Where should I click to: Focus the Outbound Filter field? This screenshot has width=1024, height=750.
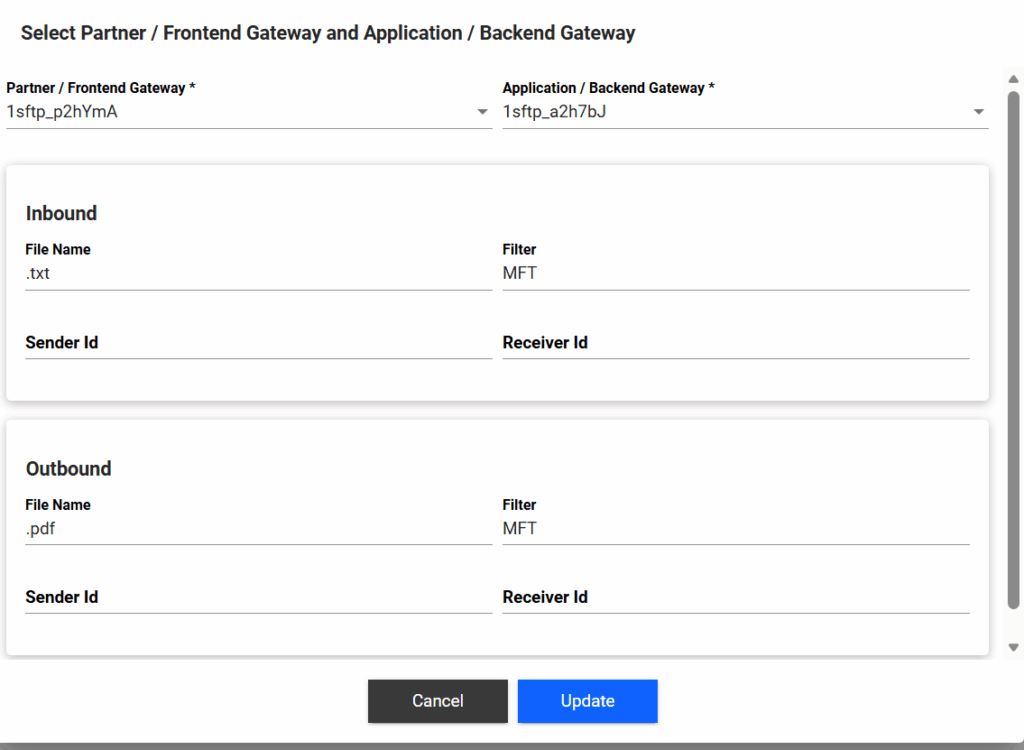point(735,528)
